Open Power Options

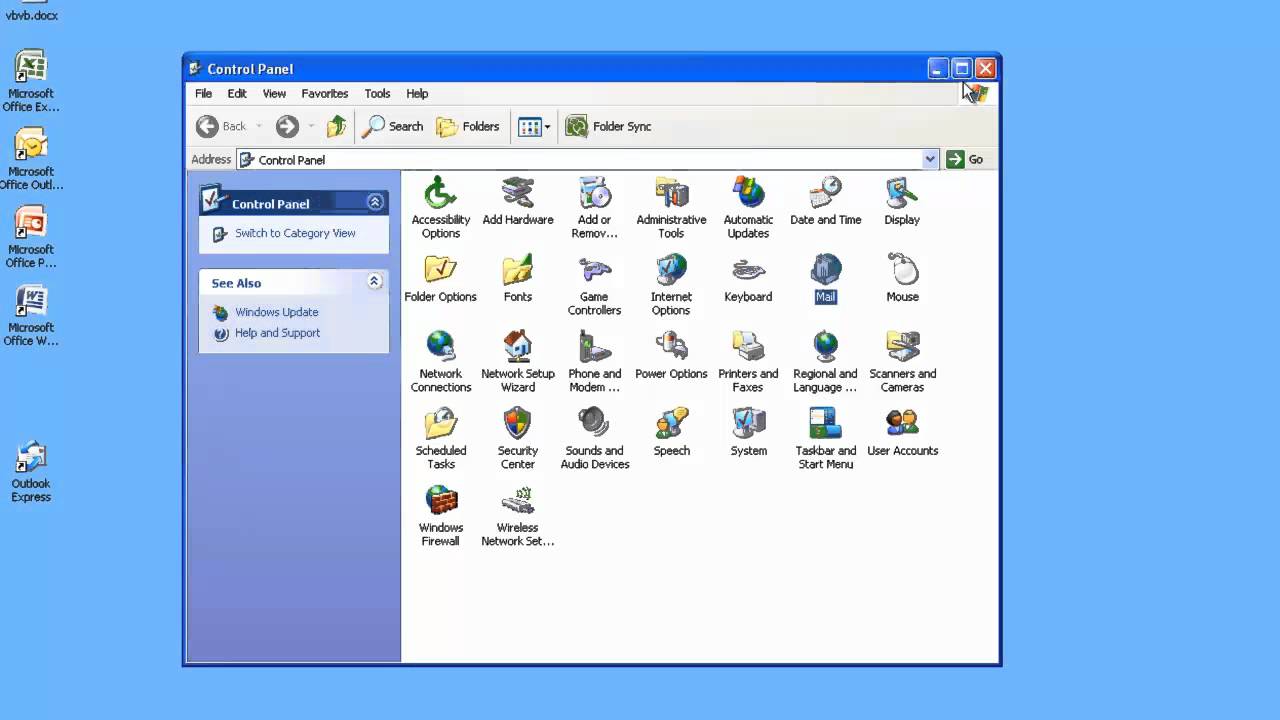[671, 355]
